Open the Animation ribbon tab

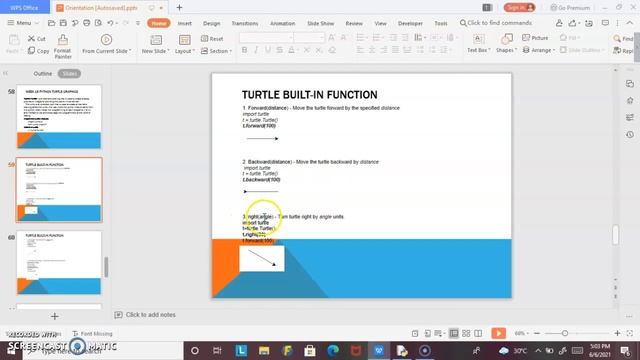tap(282, 23)
